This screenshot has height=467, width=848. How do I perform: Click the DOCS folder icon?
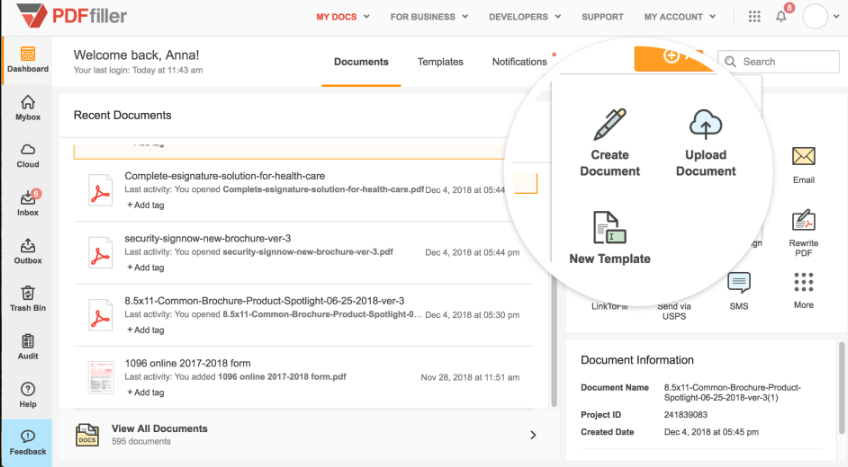click(87, 435)
